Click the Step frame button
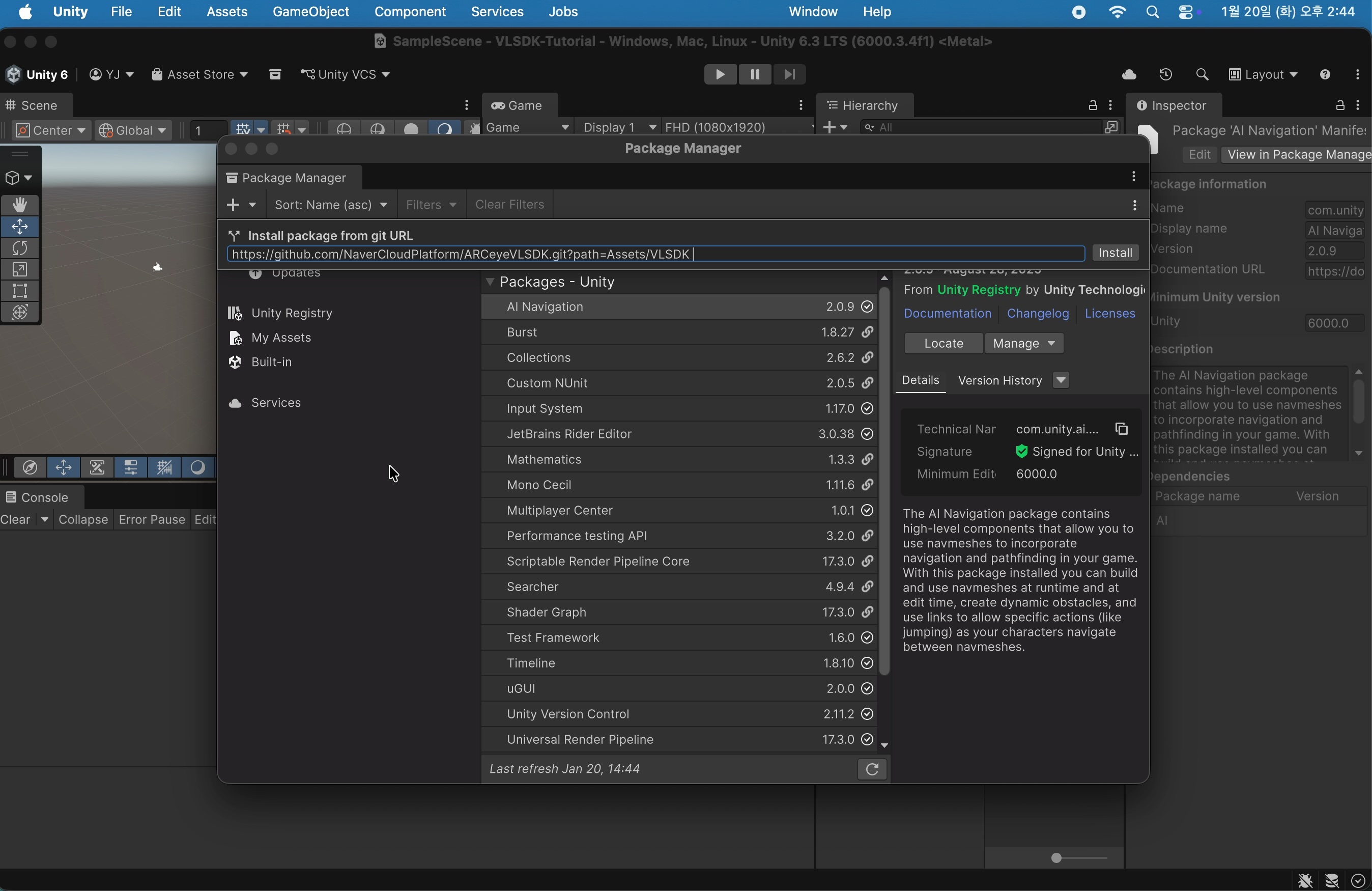 tap(789, 74)
